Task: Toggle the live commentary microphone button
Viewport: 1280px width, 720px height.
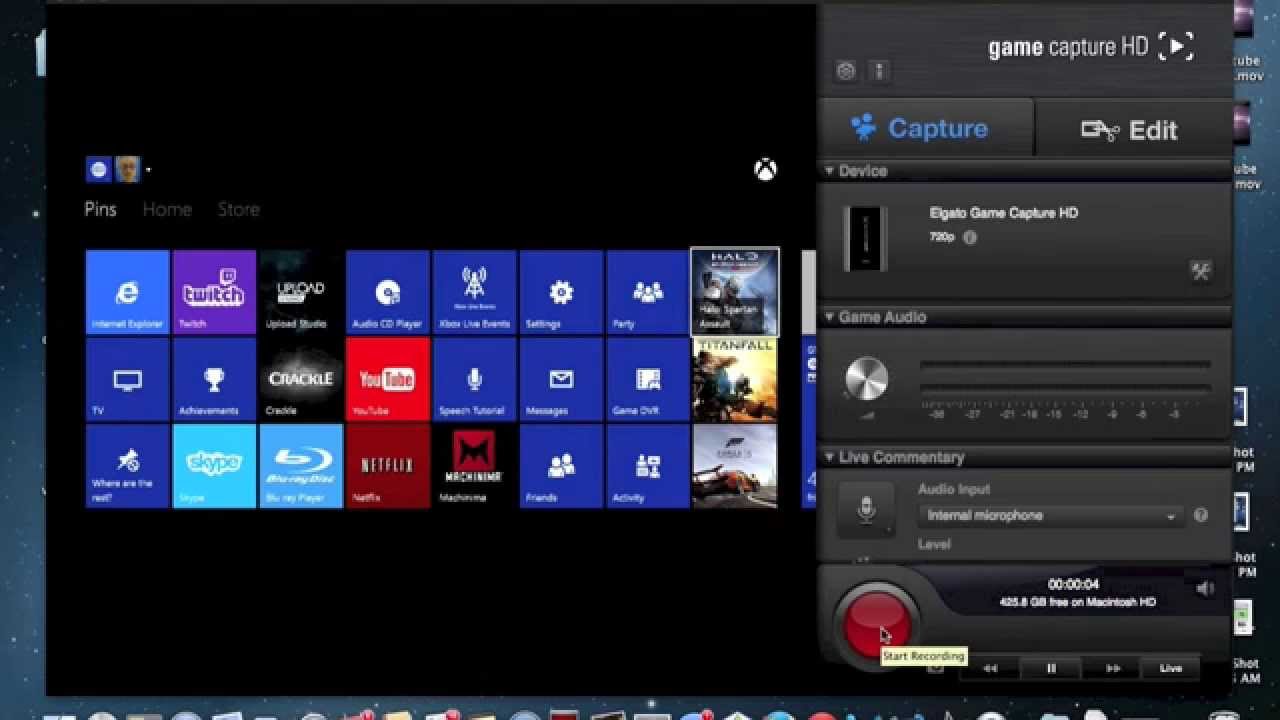Action: pos(866,510)
